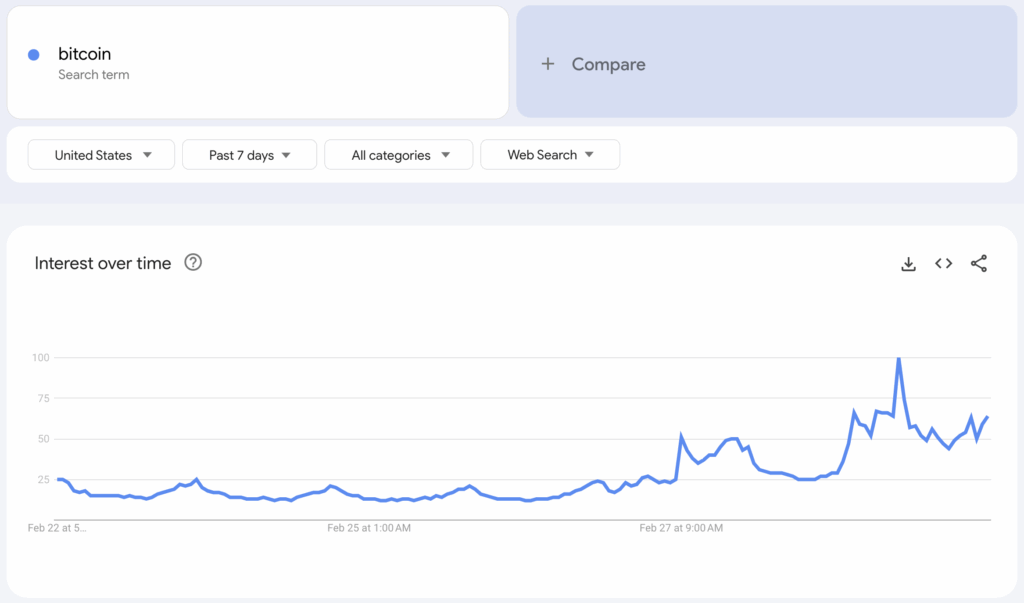Open the Past 7 days time range dropdown
The height and width of the screenshot is (603, 1024).
[x=249, y=155]
